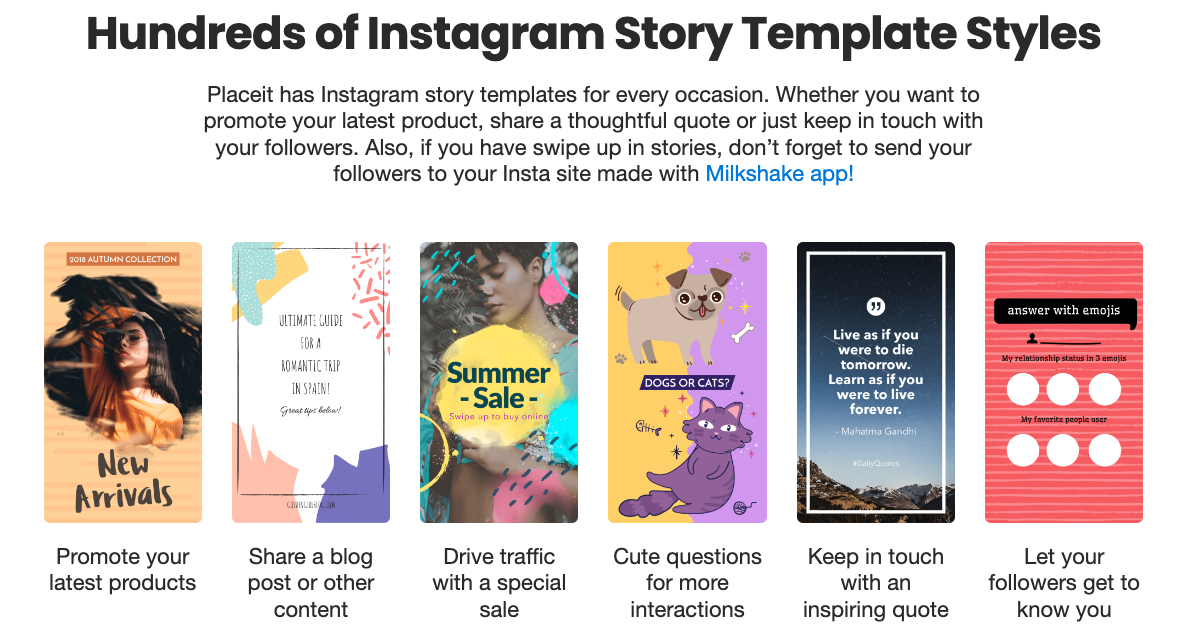Open the Gandhi quote story template
Viewport: 1193px width, 642px height.
(x=876, y=382)
